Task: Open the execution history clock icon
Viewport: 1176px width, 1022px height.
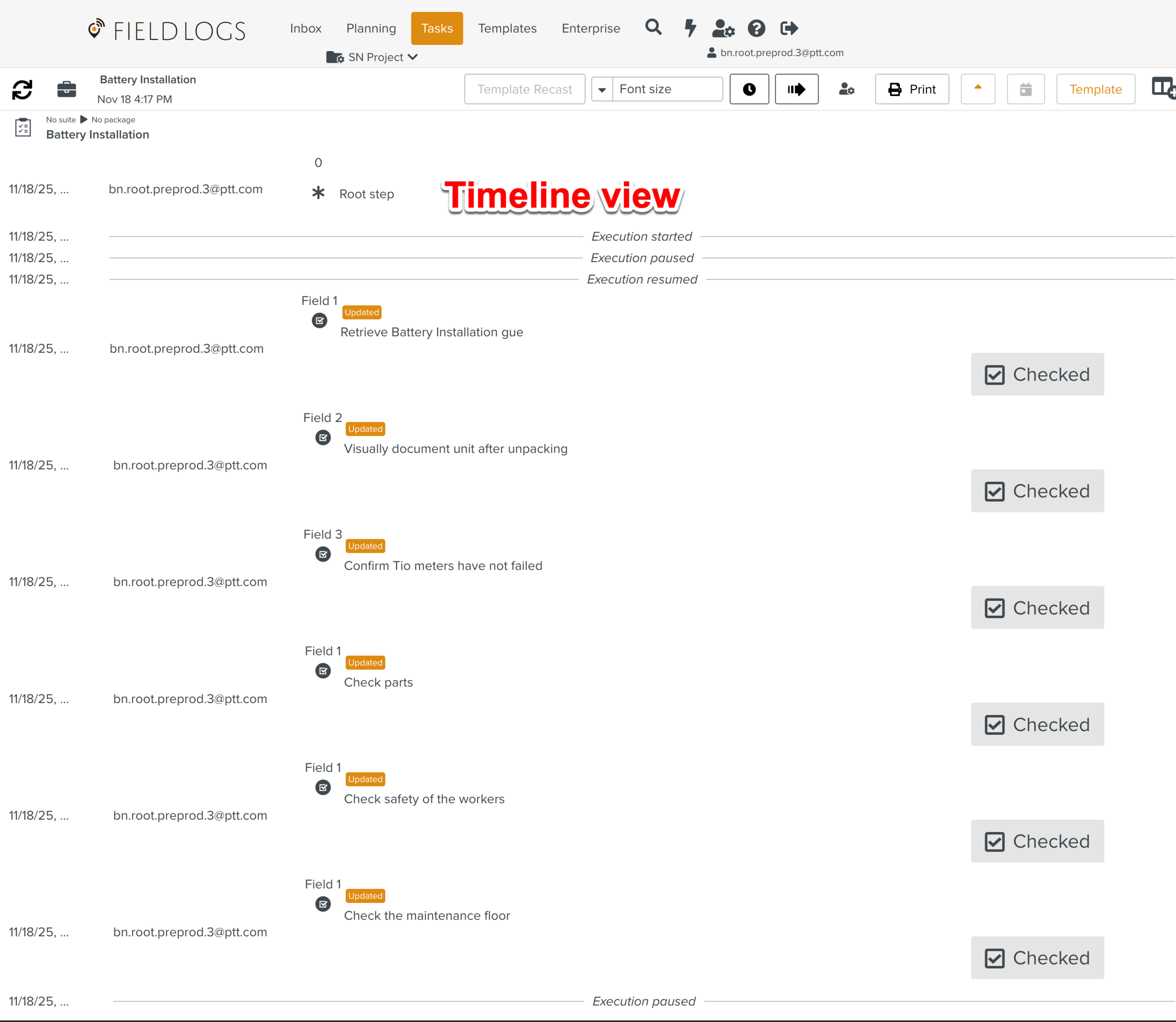Action: [x=749, y=89]
